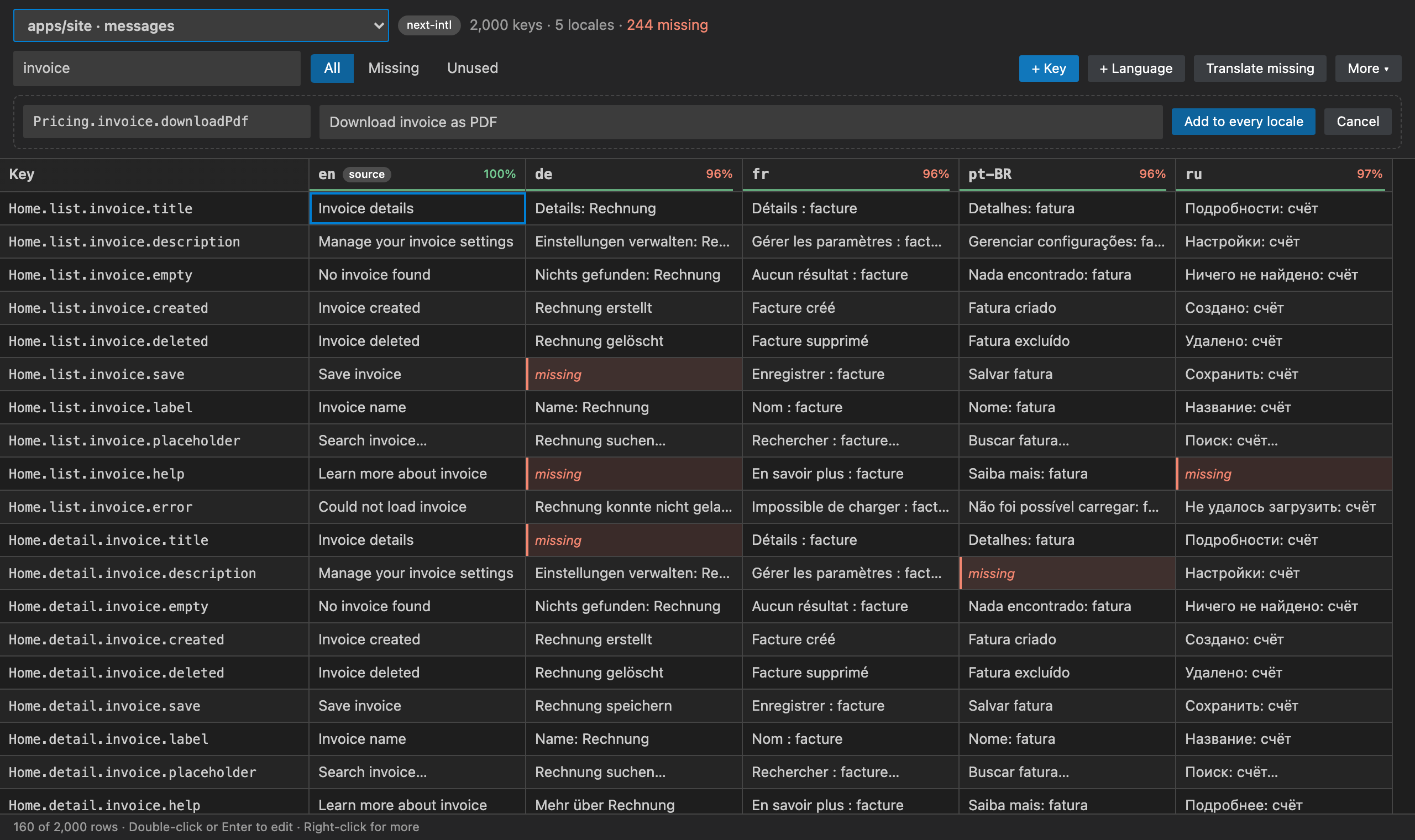Open the More dropdown menu

click(x=1368, y=69)
